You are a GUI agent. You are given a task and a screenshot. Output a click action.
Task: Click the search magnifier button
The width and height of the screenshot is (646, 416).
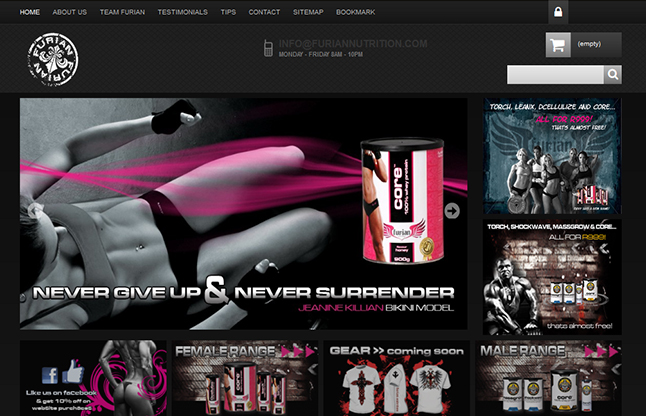click(x=613, y=74)
